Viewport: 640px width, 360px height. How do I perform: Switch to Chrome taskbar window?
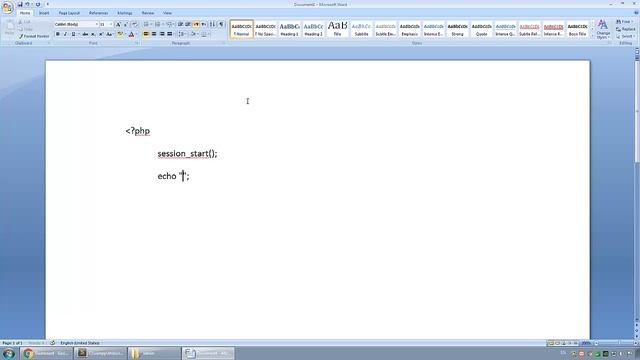47,353
